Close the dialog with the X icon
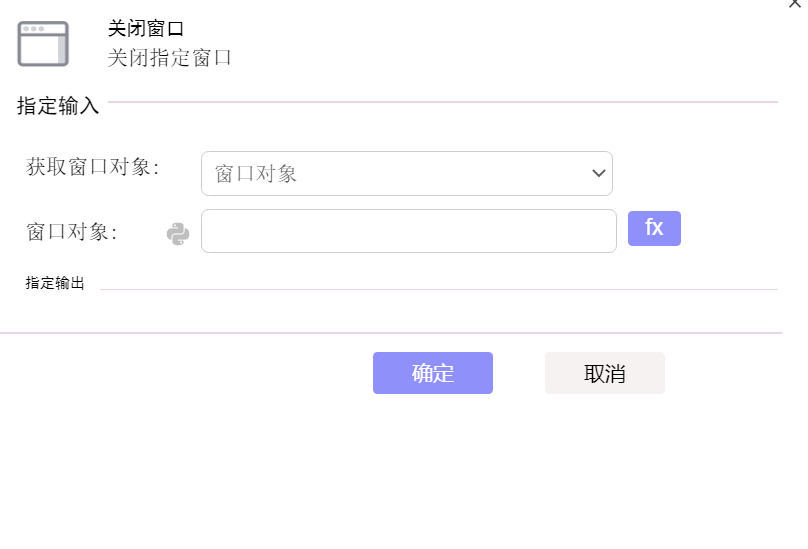808x549 pixels. pyautogui.click(x=795, y=4)
